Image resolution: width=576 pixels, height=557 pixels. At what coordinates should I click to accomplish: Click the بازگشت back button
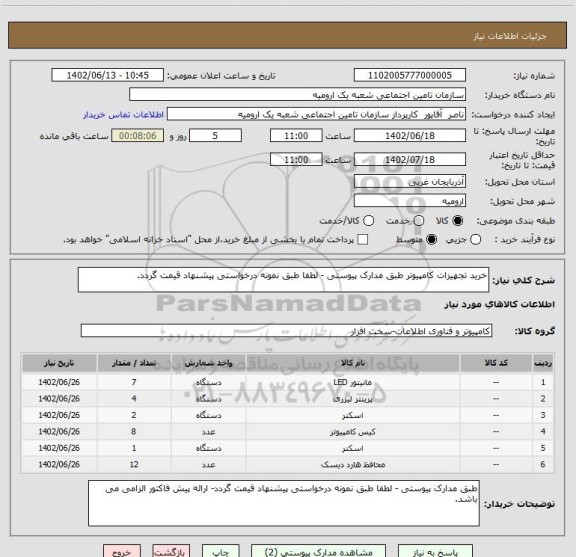tap(171, 552)
